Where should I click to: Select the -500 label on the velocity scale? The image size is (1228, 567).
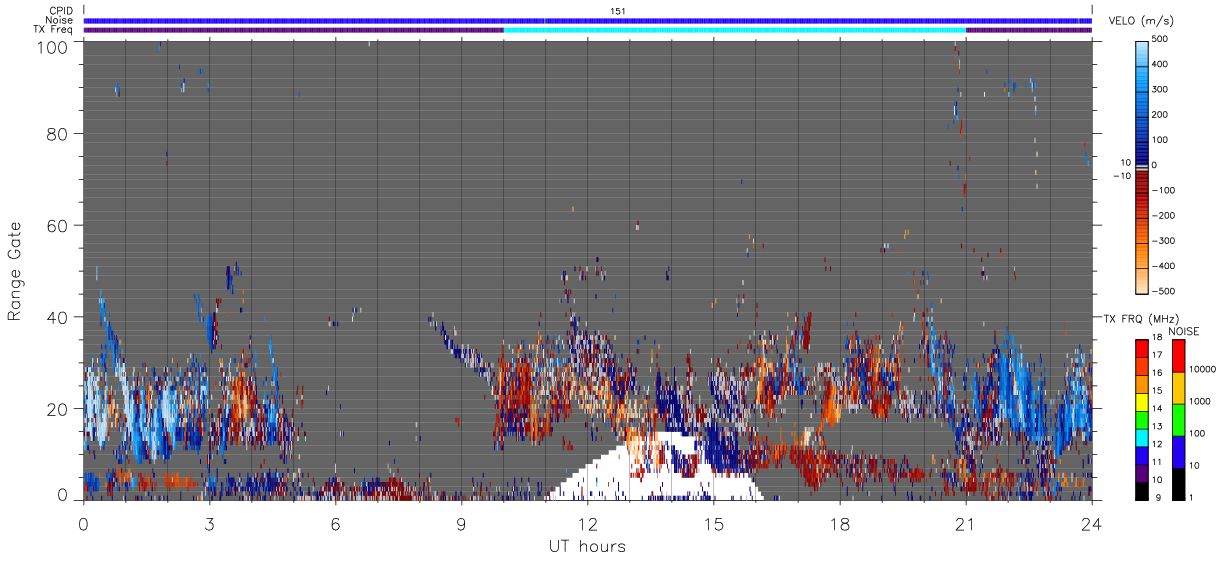(1165, 291)
